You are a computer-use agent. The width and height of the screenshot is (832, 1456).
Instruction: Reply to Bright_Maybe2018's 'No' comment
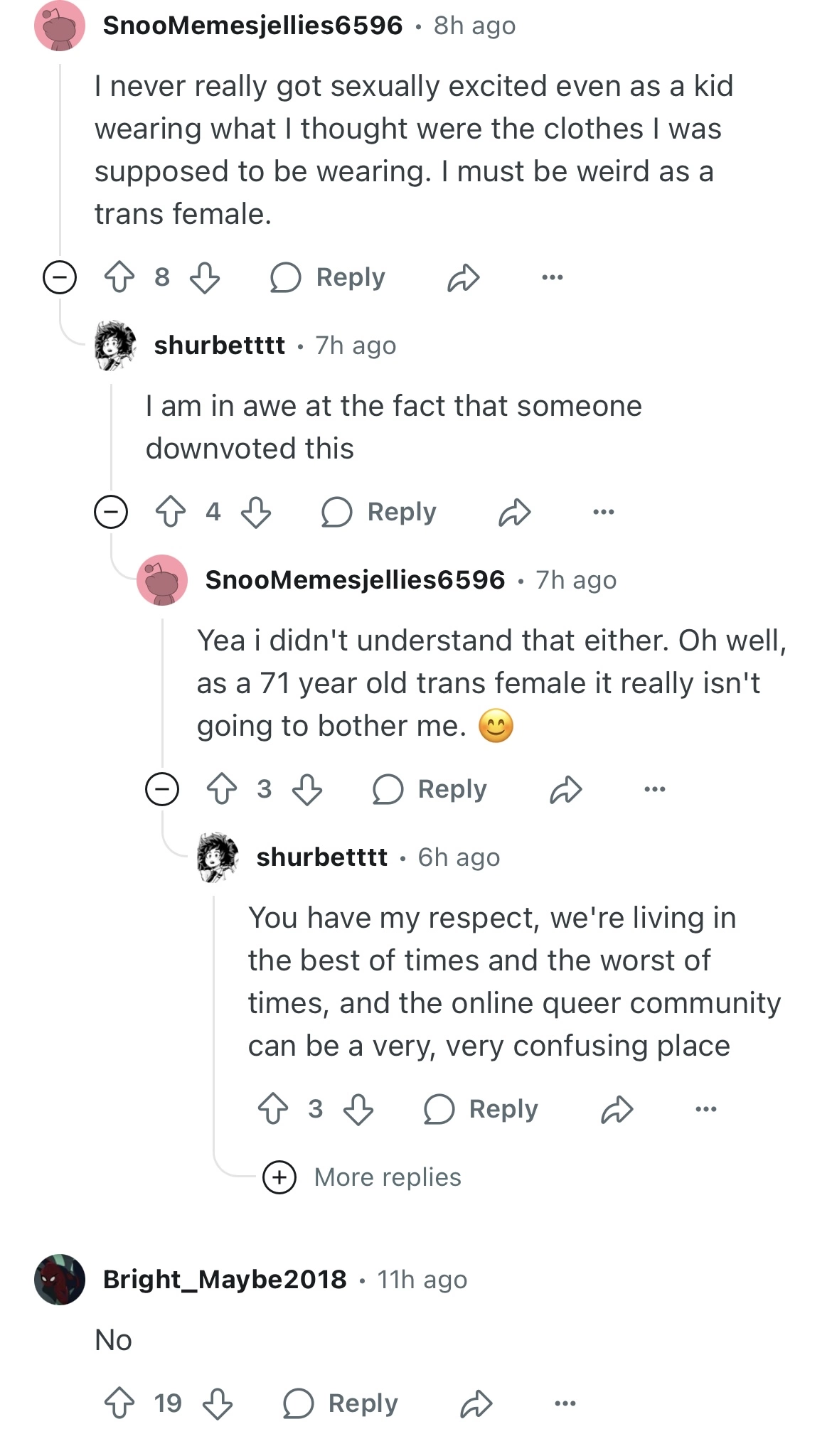point(340,1403)
